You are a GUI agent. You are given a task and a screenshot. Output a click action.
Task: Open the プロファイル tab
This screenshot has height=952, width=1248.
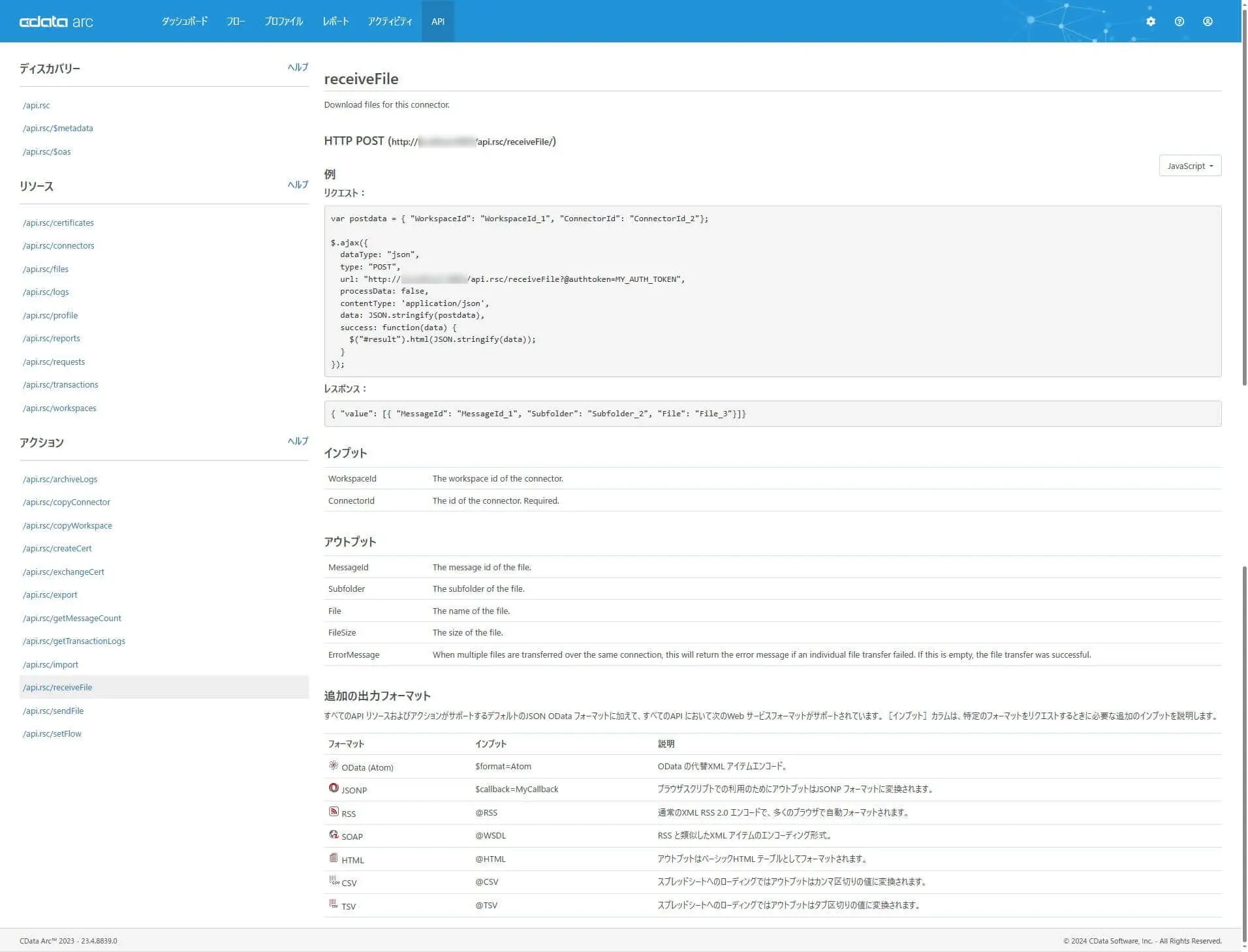[284, 22]
